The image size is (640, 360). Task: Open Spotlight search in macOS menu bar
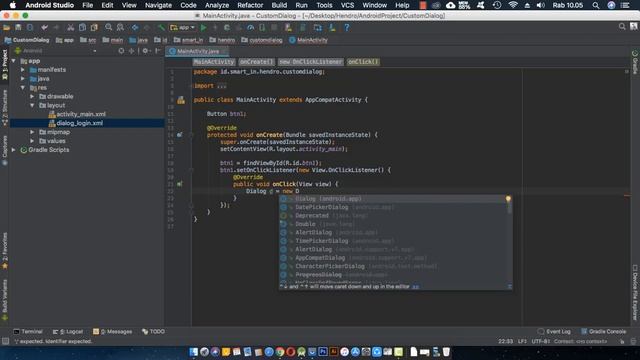point(596,5)
